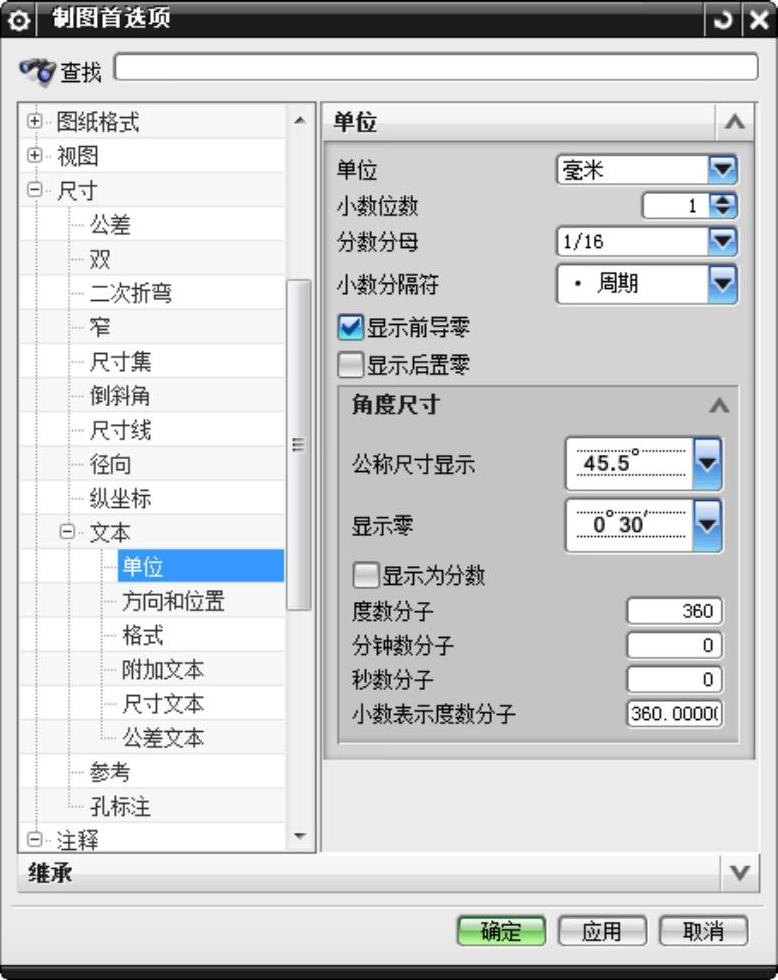
Task: Select 双 in the tree
Action: point(100,259)
